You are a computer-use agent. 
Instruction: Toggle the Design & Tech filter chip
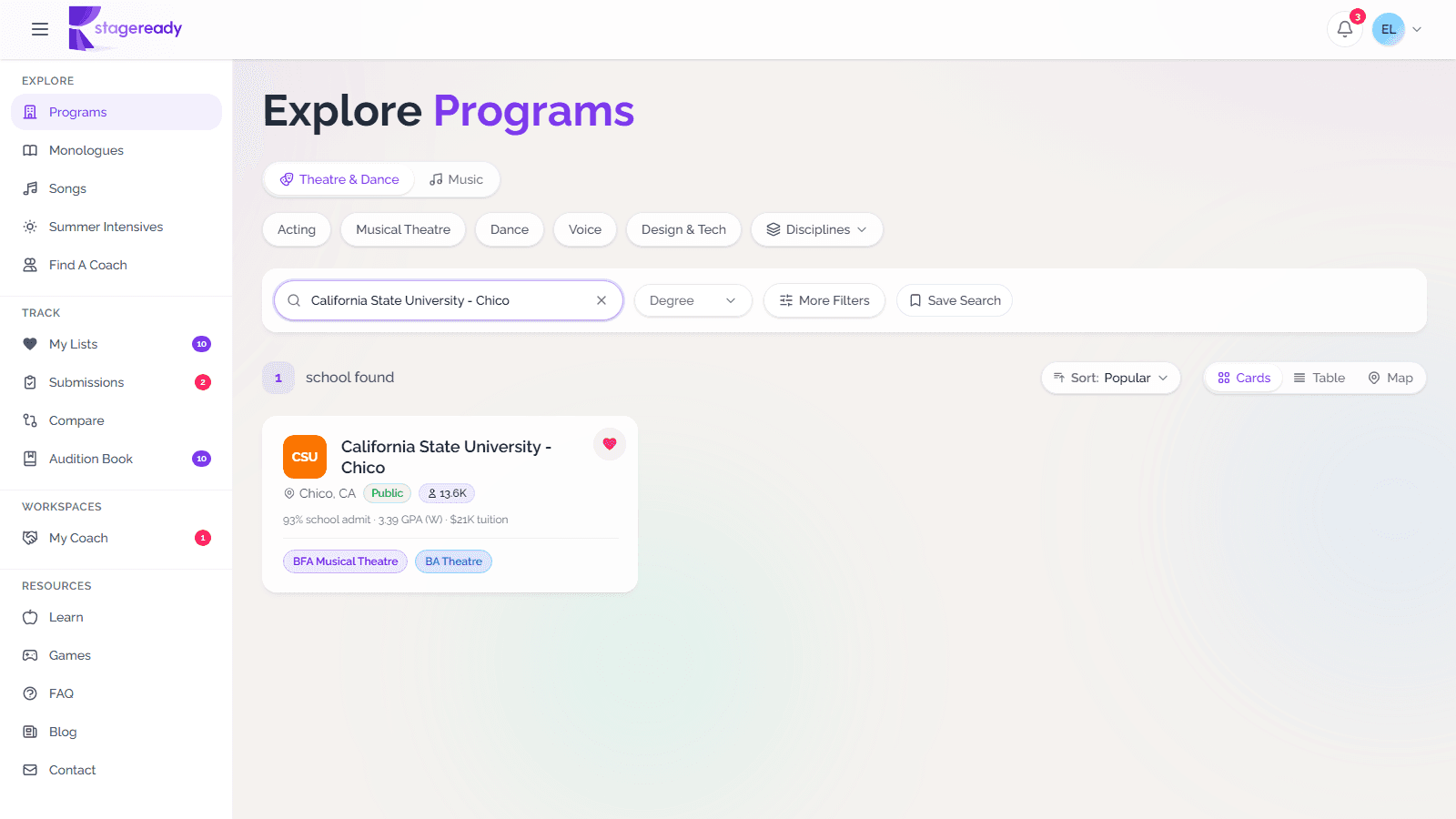tap(683, 229)
